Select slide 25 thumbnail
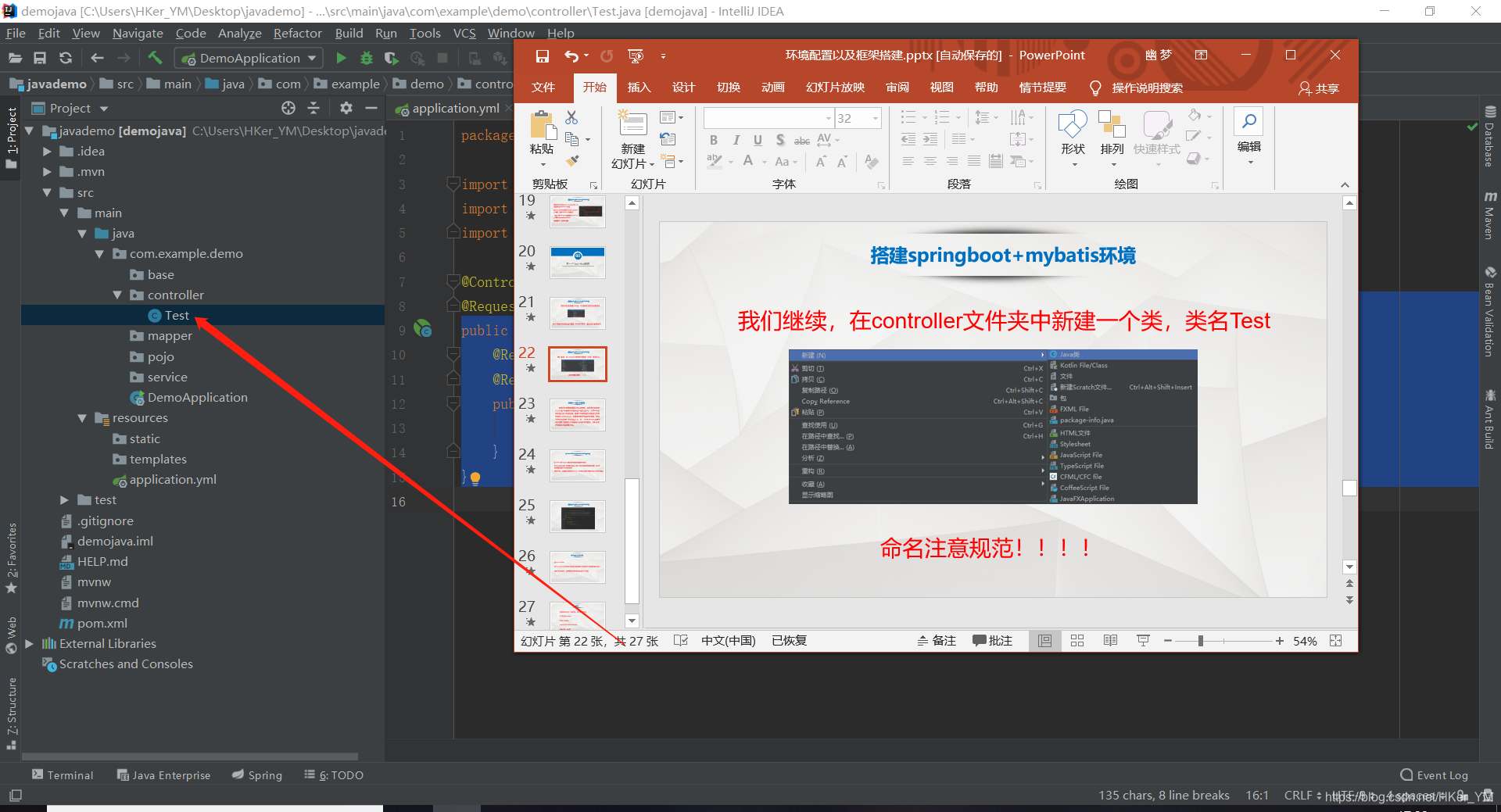Screen dimensions: 1501x812 (x=578, y=517)
